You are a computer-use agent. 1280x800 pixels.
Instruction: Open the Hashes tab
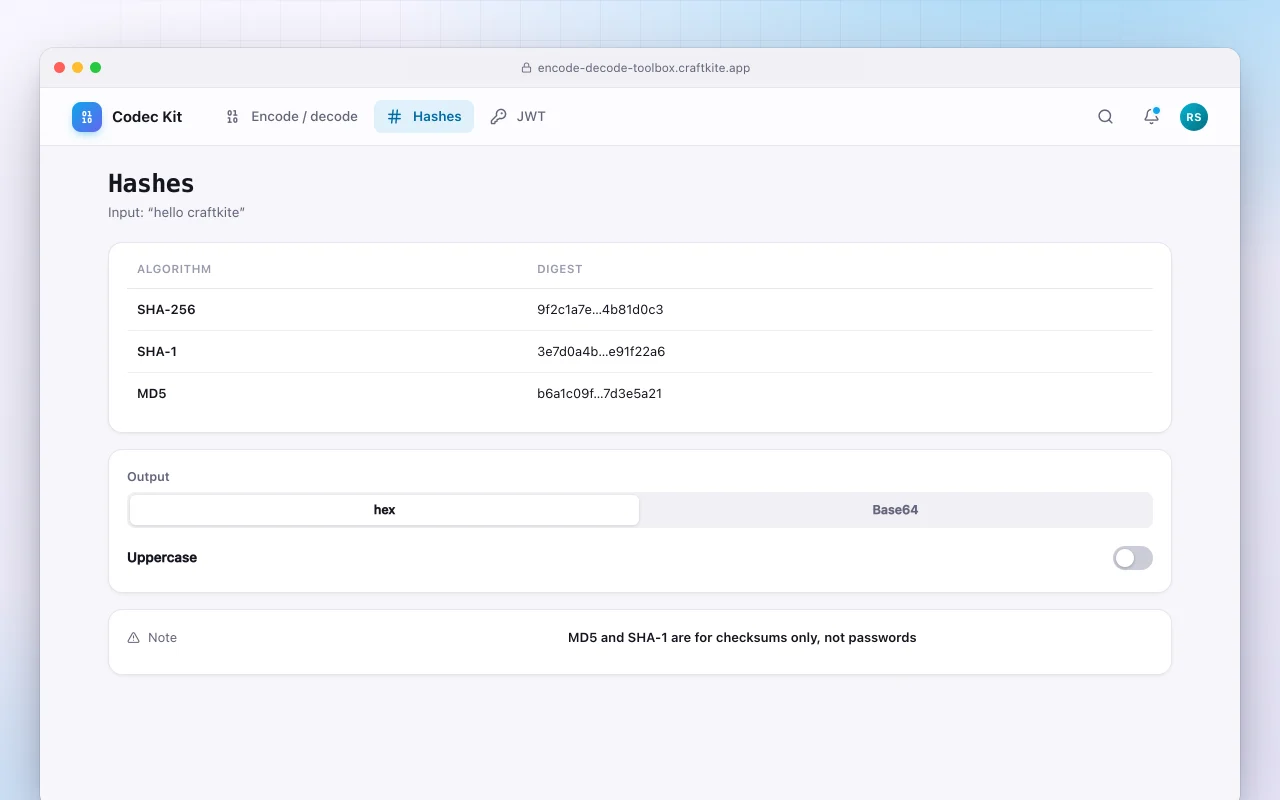pos(424,117)
